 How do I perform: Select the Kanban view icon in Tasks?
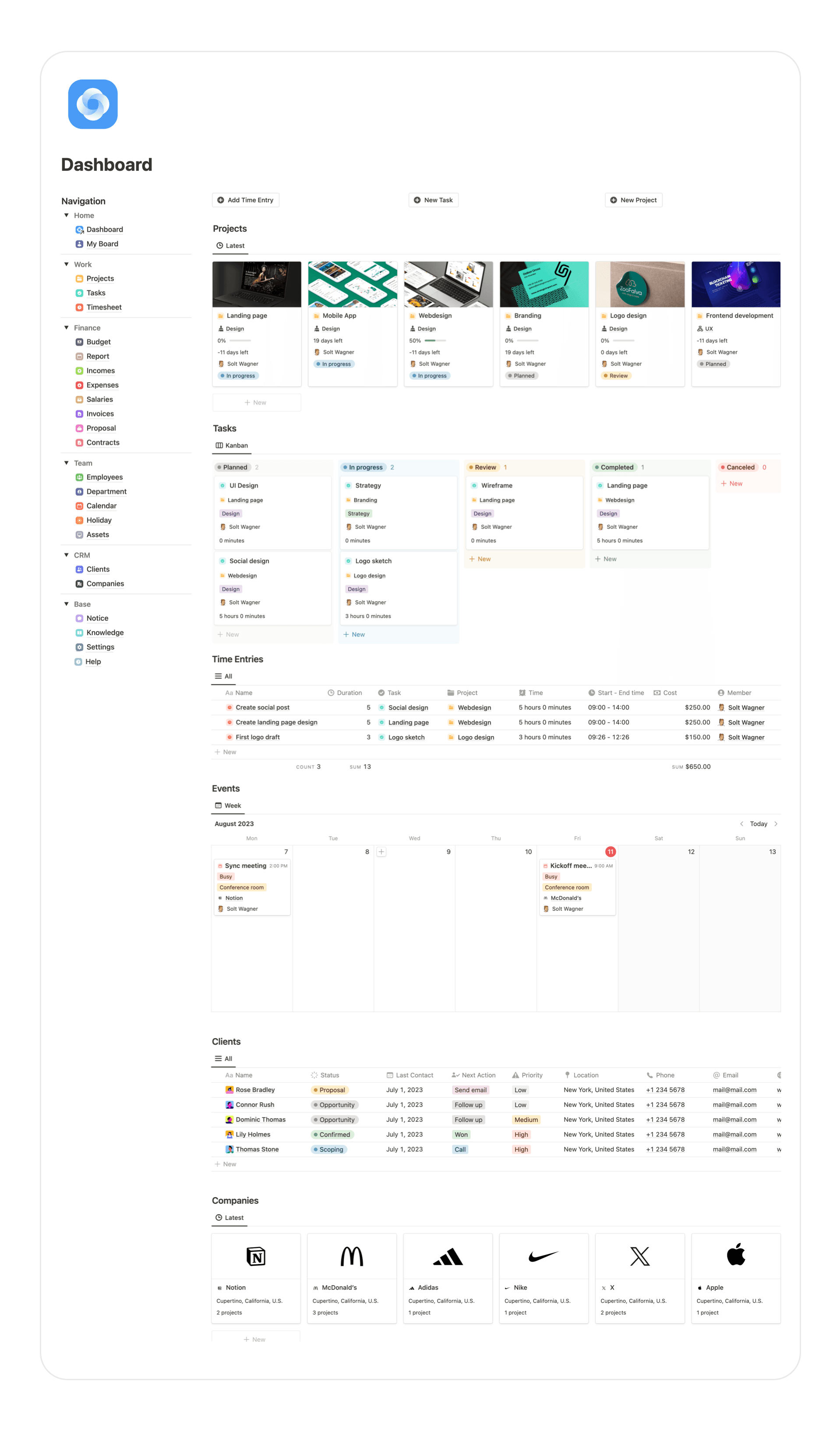point(220,445)
